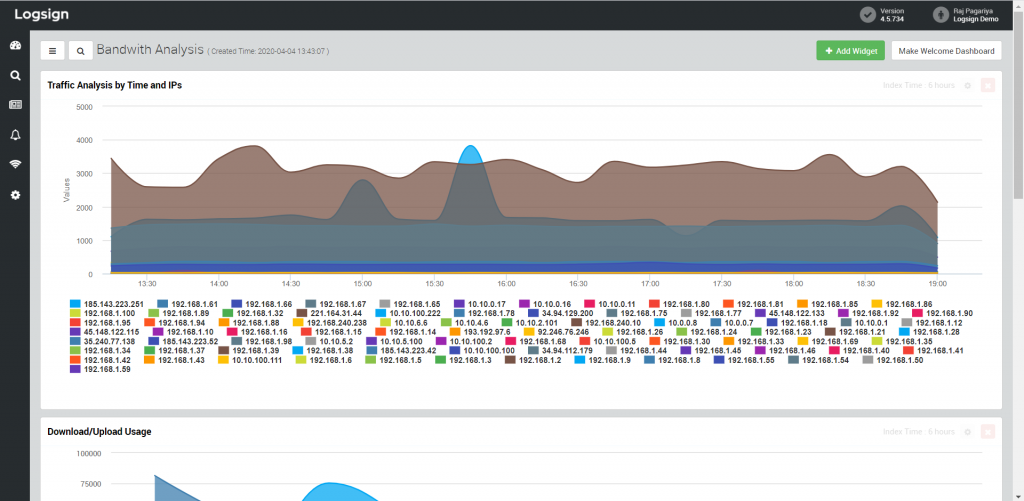Viewport: 1024px width, 501px height.
Task: Click legend entry 10.10.100.100
Action: click(x=482, y=351)
